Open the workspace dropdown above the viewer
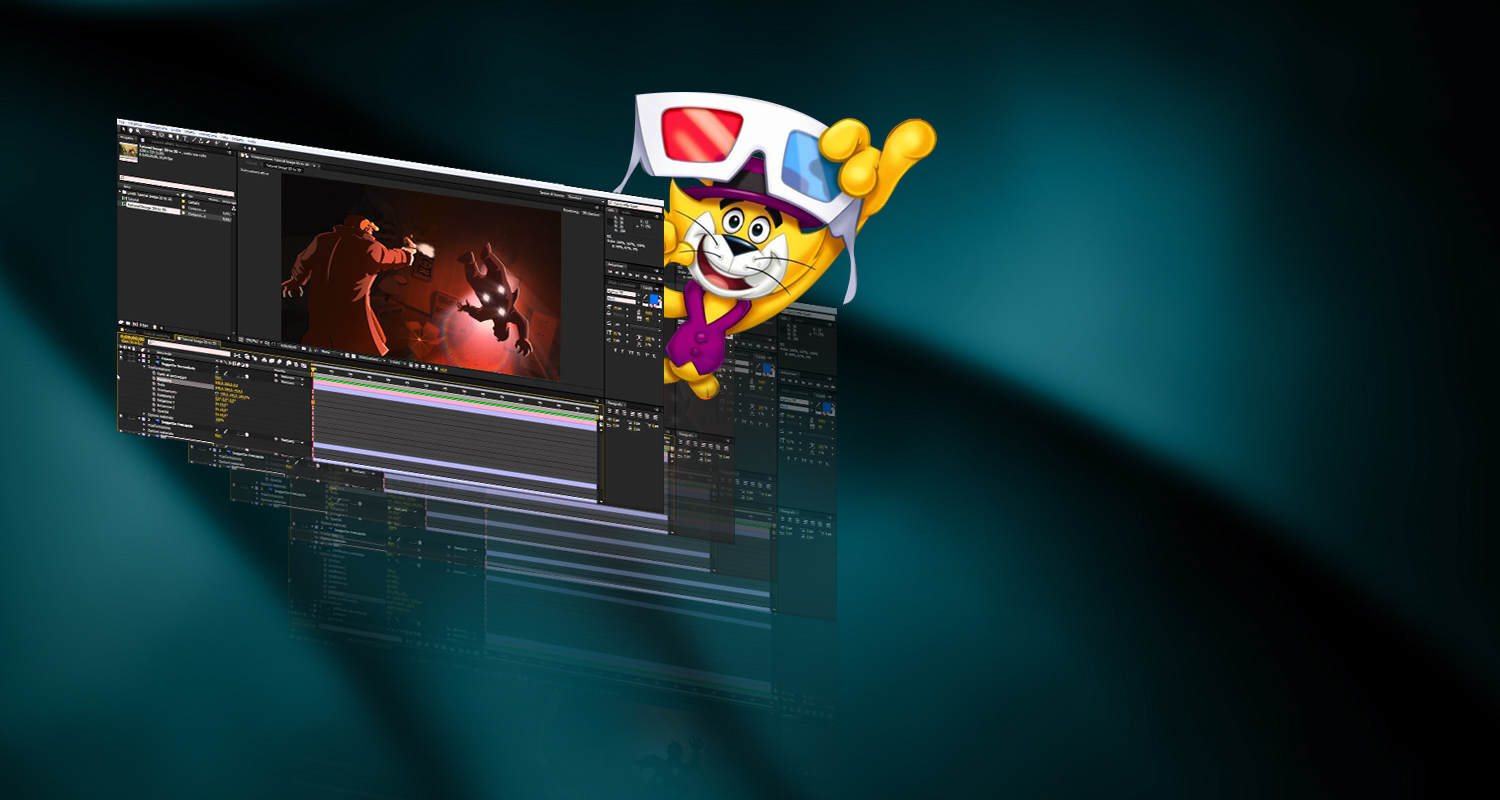Image resolution: width=1500 pixels, height=800 pixels. pyautogui.click(x=586, y=198)
